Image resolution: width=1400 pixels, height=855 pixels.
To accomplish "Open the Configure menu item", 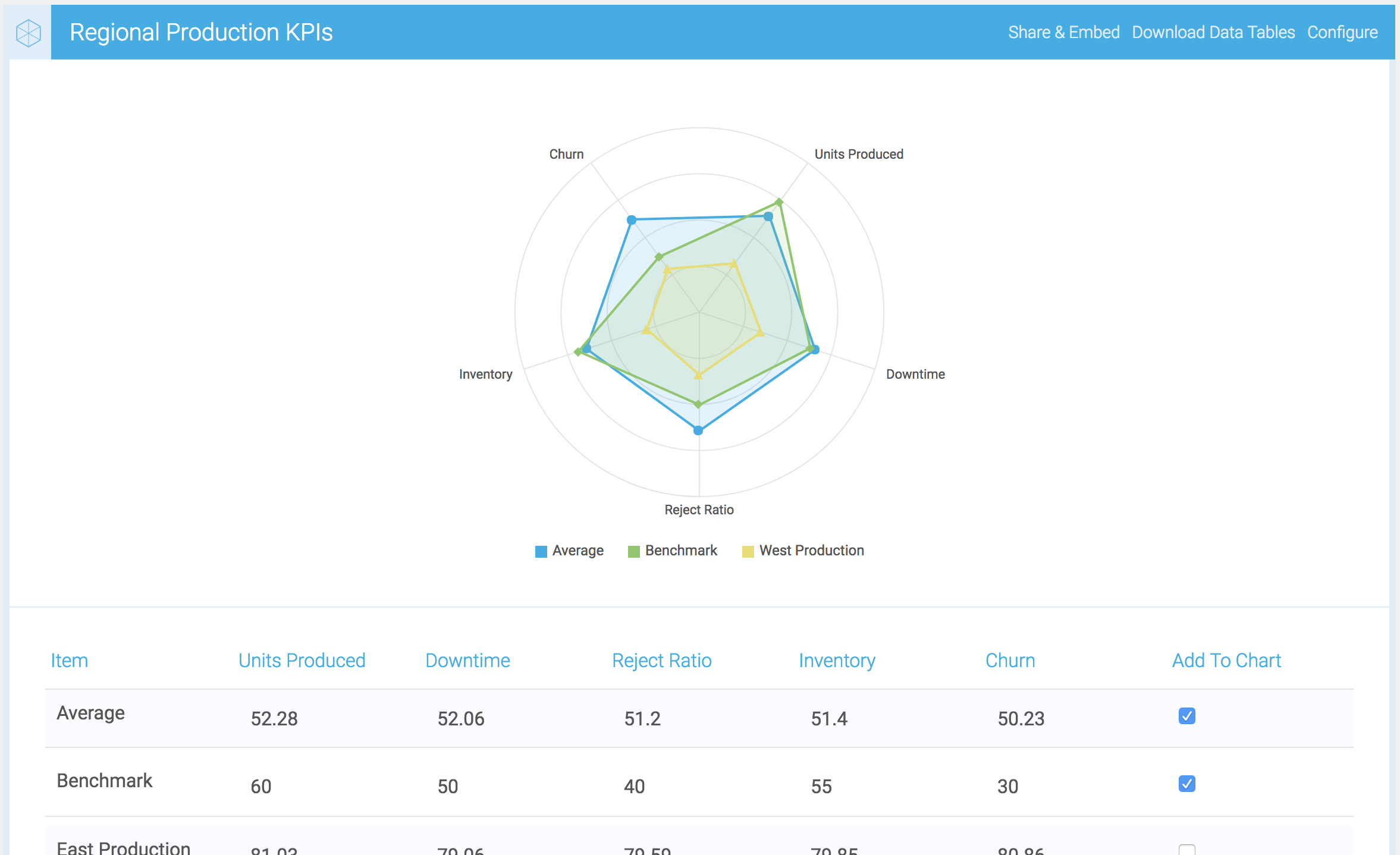I will click(1342, 32).
